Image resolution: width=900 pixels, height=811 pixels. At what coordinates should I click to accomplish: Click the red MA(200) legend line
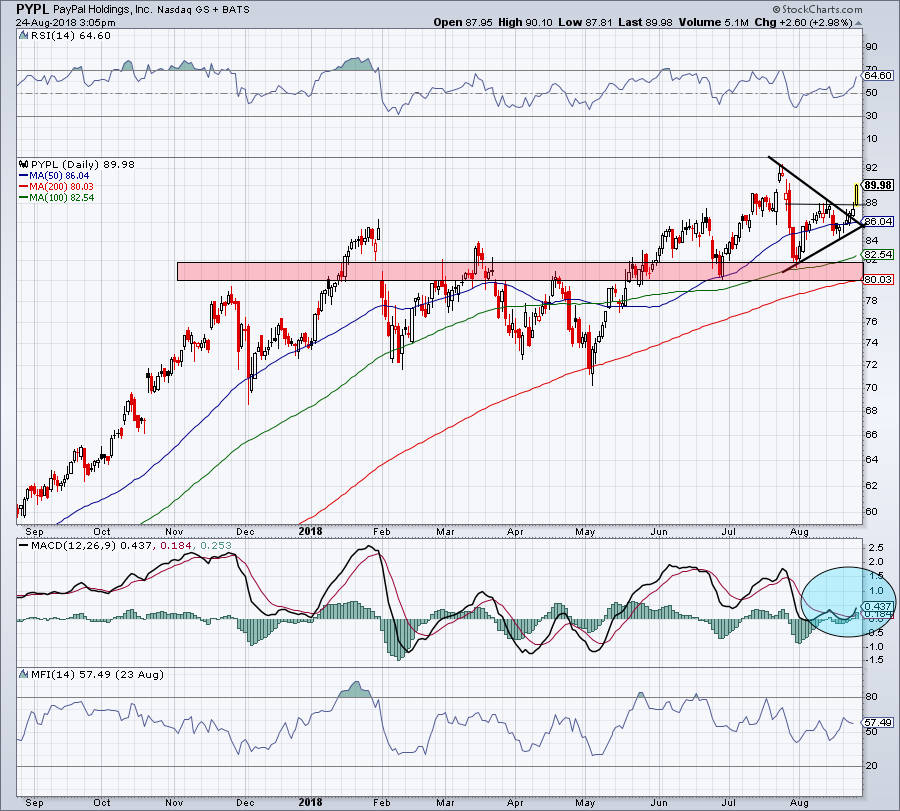coord(24,187)
